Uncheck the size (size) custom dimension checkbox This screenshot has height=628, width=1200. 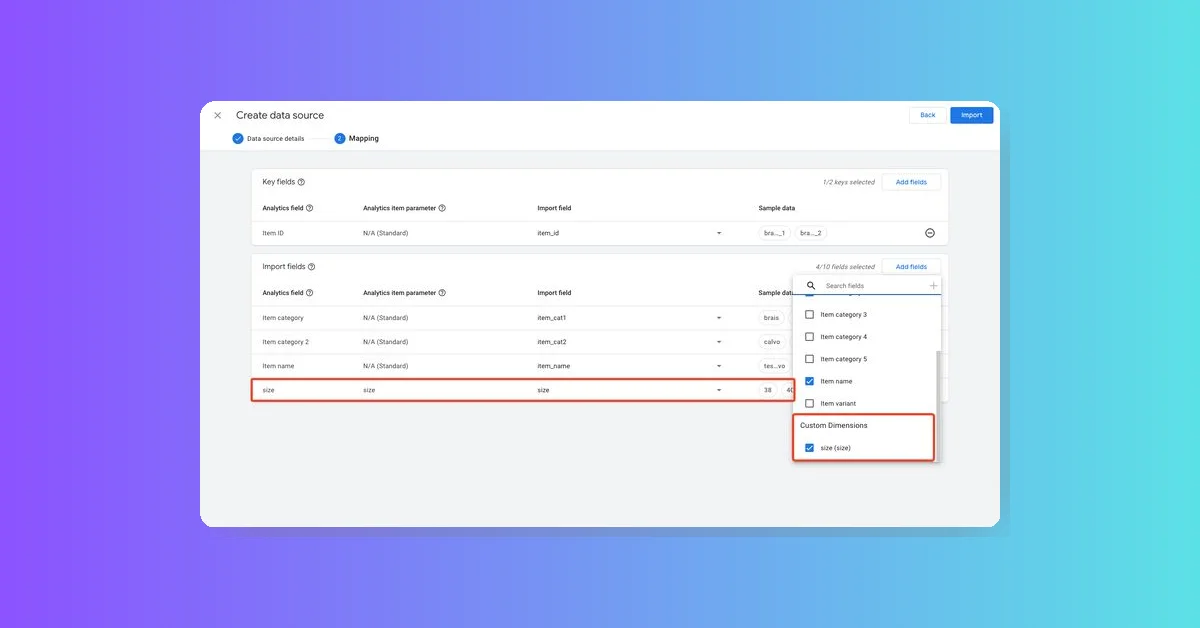[810, 448]
